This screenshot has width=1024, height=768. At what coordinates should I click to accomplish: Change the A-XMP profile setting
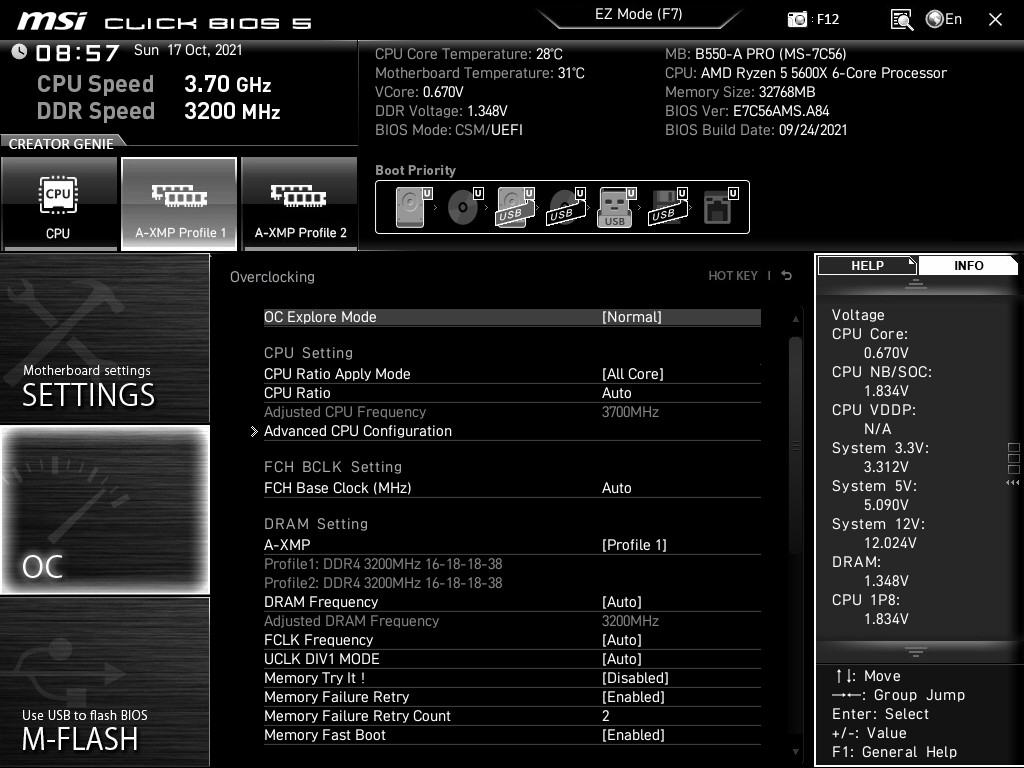[x=512, y=545]
